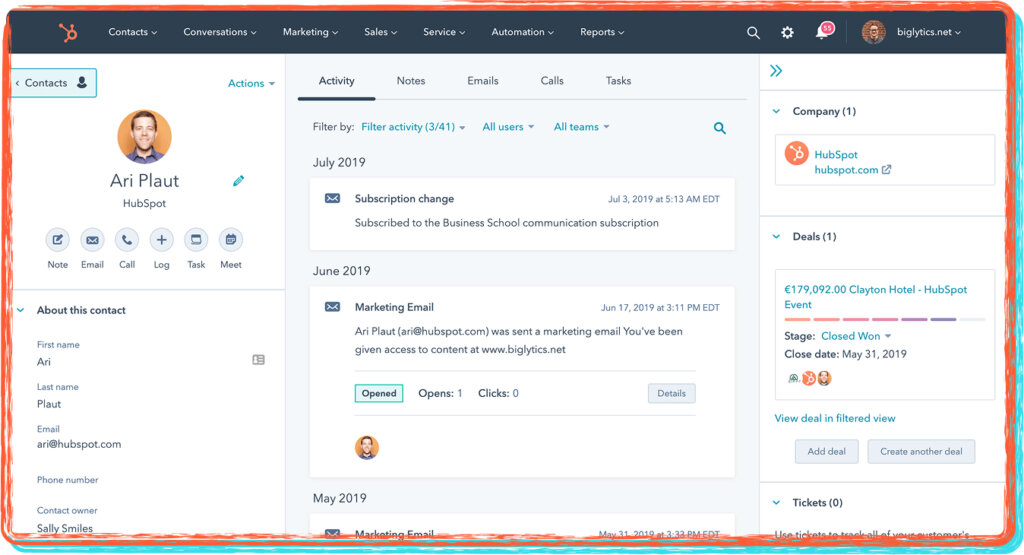
Task: Open the settings gear icon
Action: (788, 32)
